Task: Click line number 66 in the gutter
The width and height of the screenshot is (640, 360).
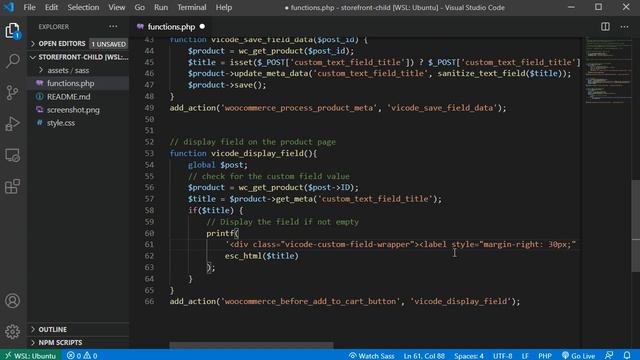Action: pos(149,301)
